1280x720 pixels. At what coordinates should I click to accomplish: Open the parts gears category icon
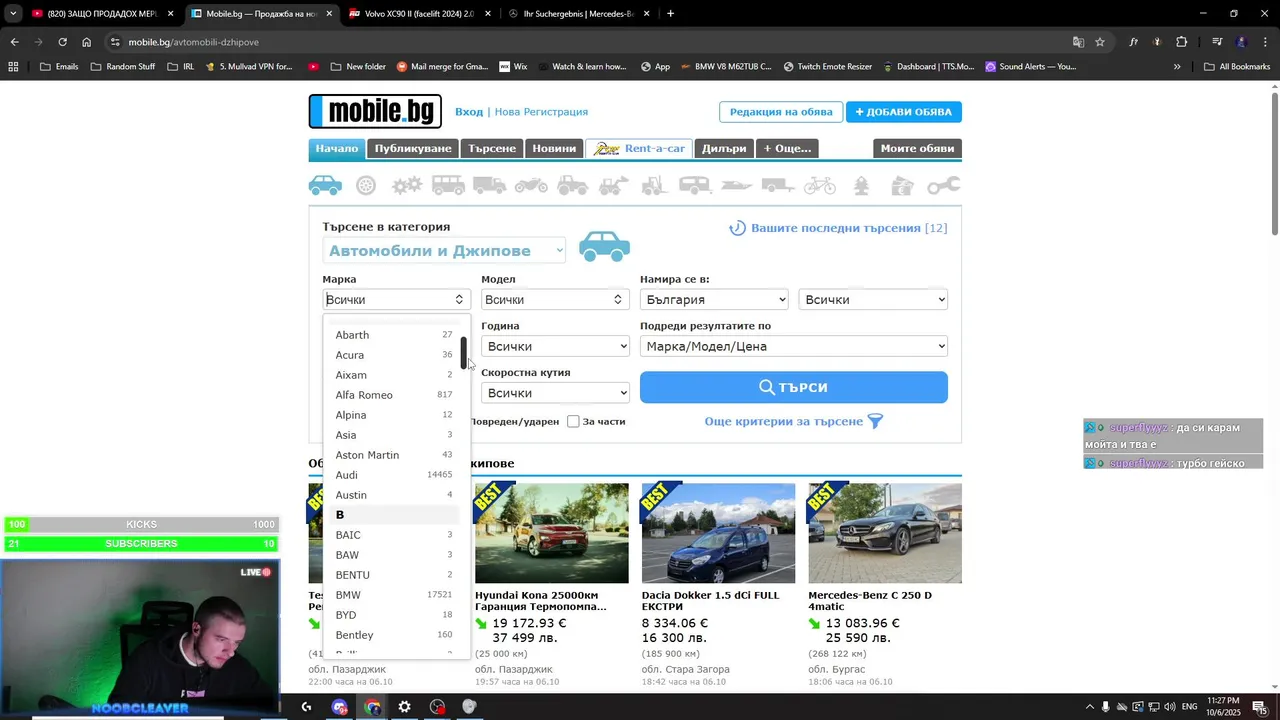pos(407,186)
